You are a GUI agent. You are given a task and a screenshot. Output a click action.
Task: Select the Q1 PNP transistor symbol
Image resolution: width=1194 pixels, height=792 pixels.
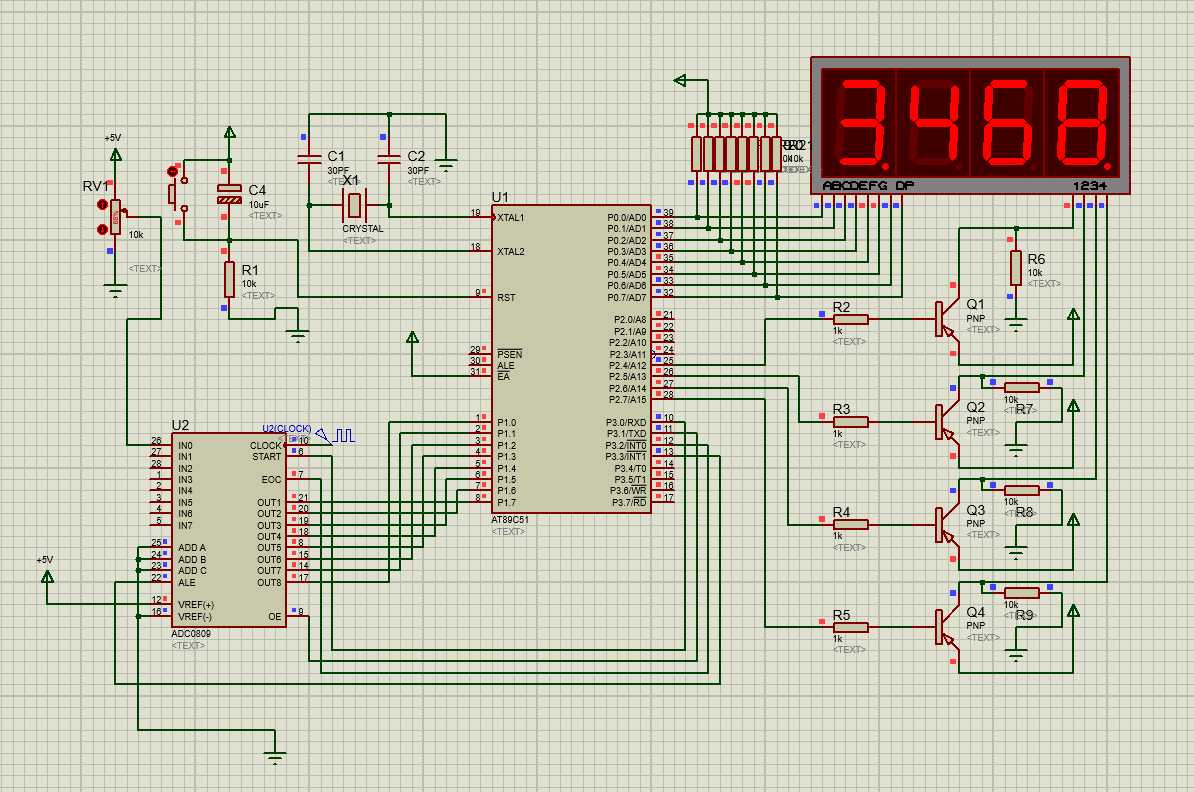click(x=946, y=319)
